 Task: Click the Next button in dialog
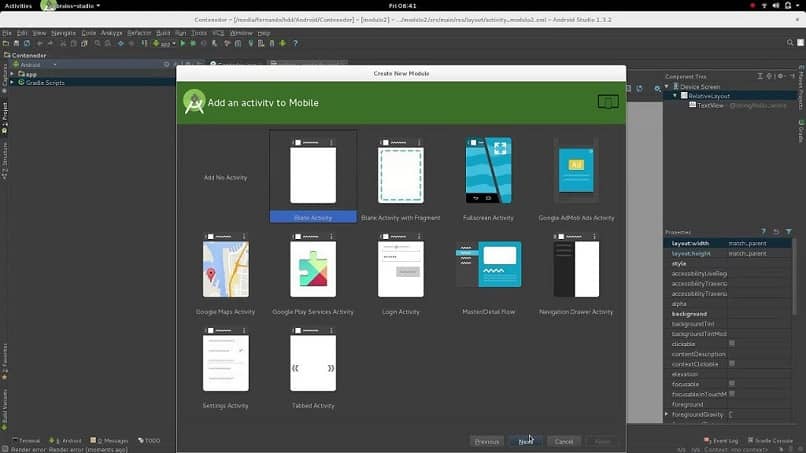click(x=525, y=441)
